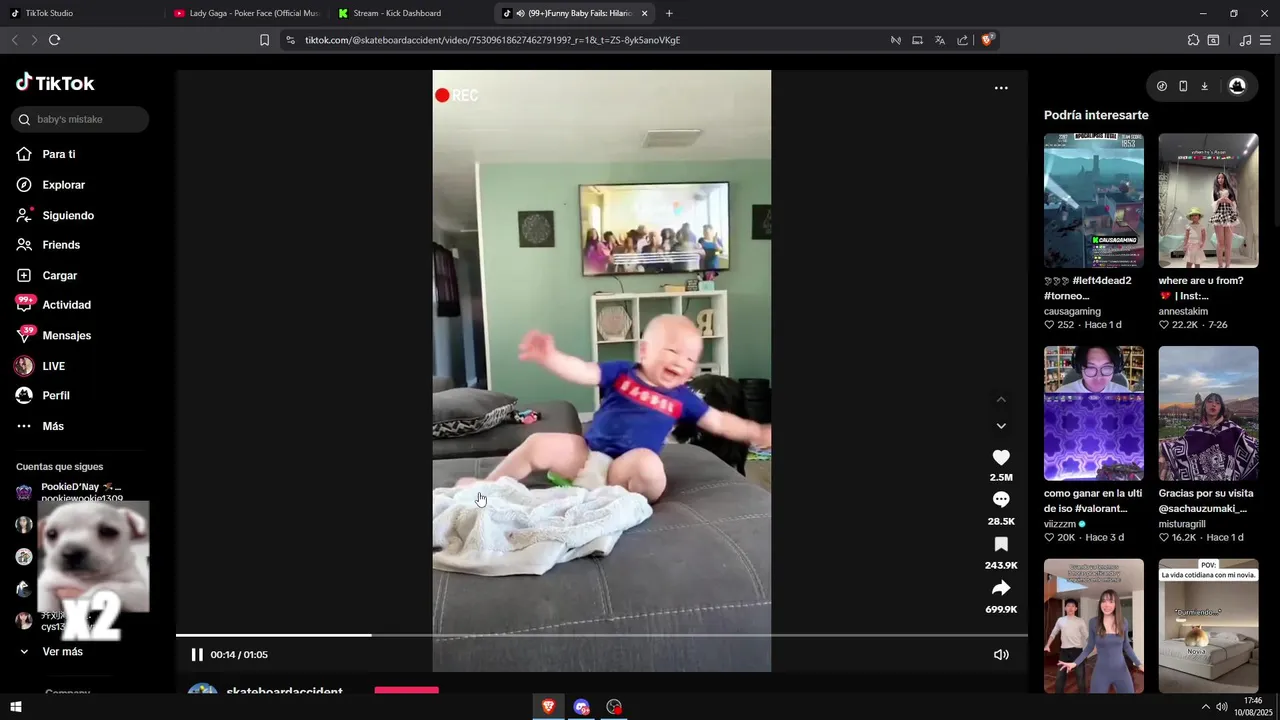Open Brave Shields lion icon
This screenshot has height=720, width=1280.
[987, 40]
